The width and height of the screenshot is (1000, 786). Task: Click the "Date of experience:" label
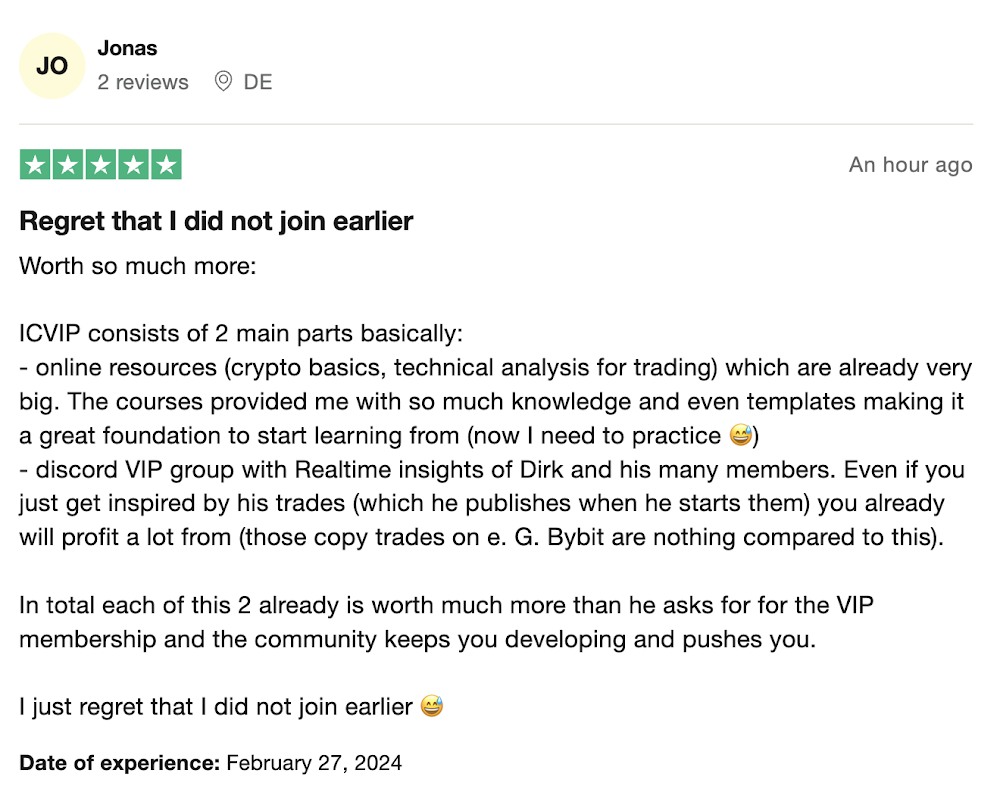tap(119, 763)
